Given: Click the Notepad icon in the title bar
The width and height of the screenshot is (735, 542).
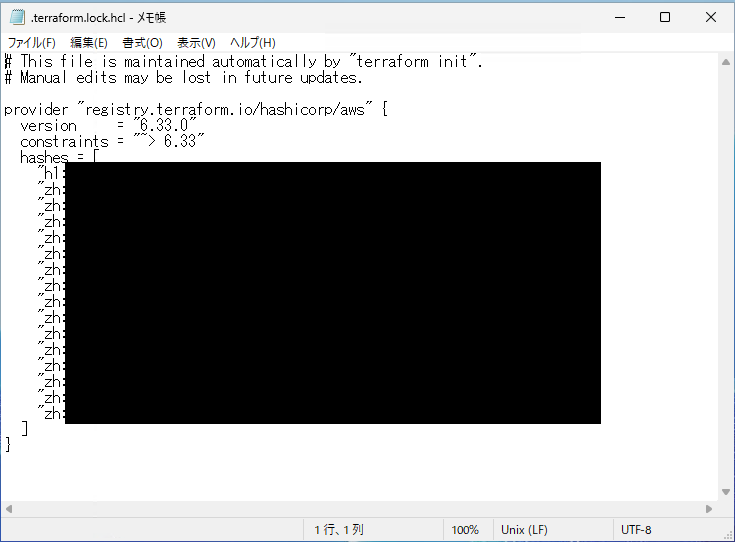Looking at the screenshot, I should pyautogui.click(x=15, y=17).
